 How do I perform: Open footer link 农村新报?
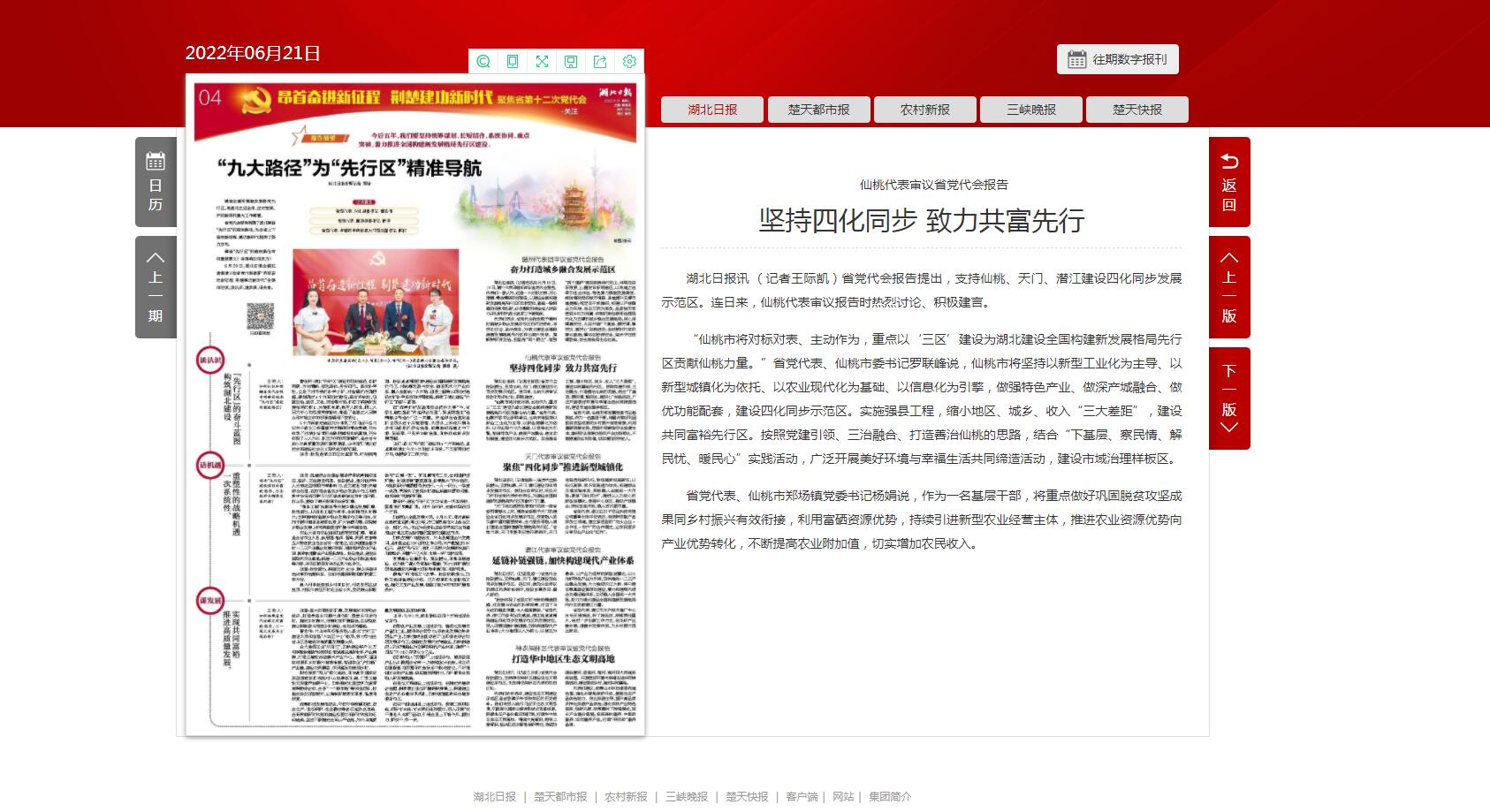coord(626,797)
